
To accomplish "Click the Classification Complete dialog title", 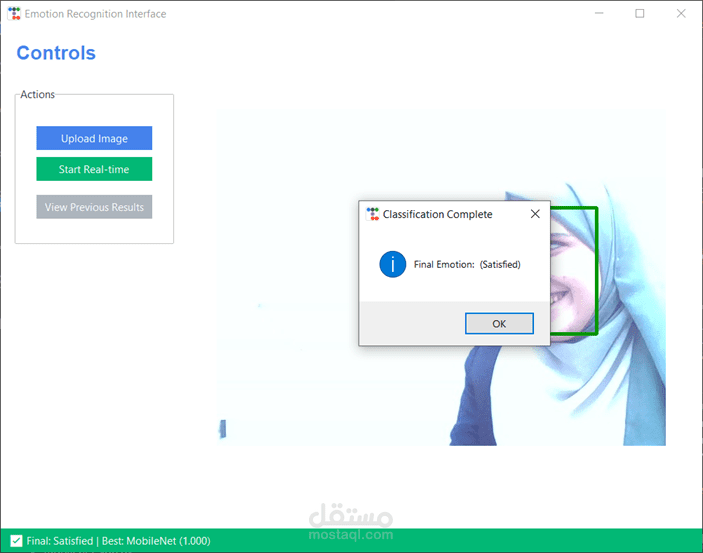I will tap(437, 214).
